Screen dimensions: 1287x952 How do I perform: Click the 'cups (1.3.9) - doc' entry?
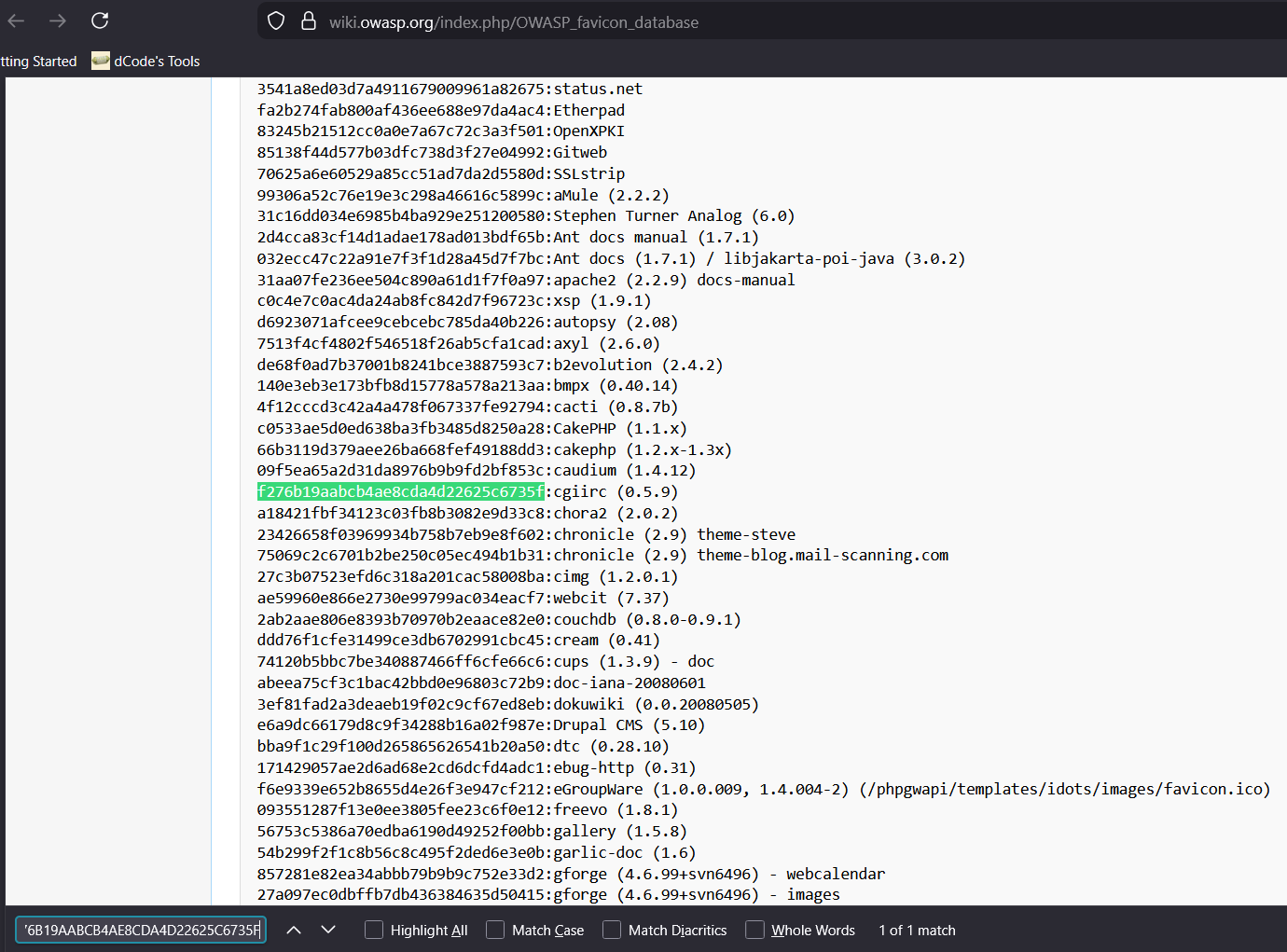pyautogui.click(x=634, y=662)
